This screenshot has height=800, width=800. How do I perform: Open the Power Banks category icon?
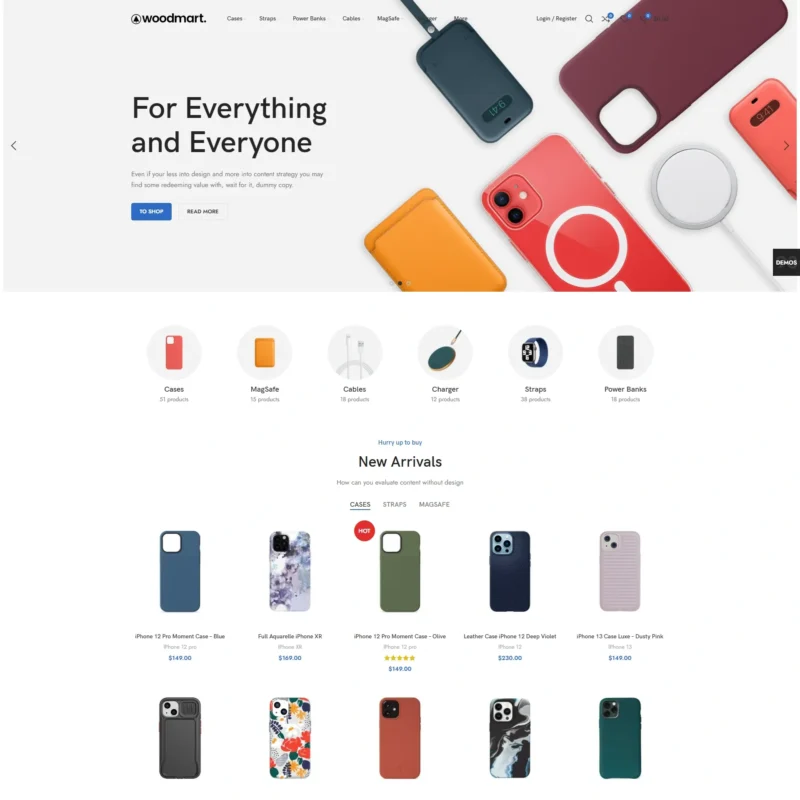(x=626, y=352)
